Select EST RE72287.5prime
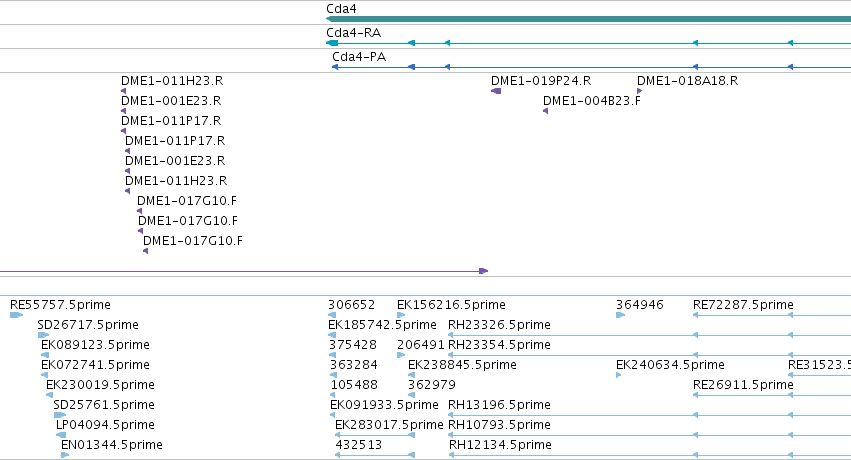Screen dimensions: 851x460 pyautogui.click(x=743, y=305)
